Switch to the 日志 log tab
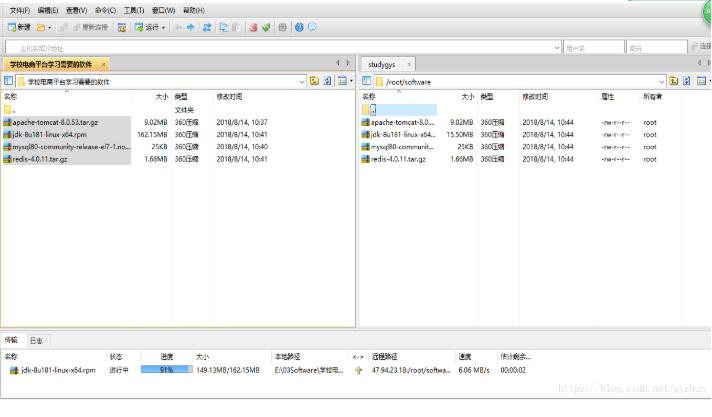 (x=36, y=340)
